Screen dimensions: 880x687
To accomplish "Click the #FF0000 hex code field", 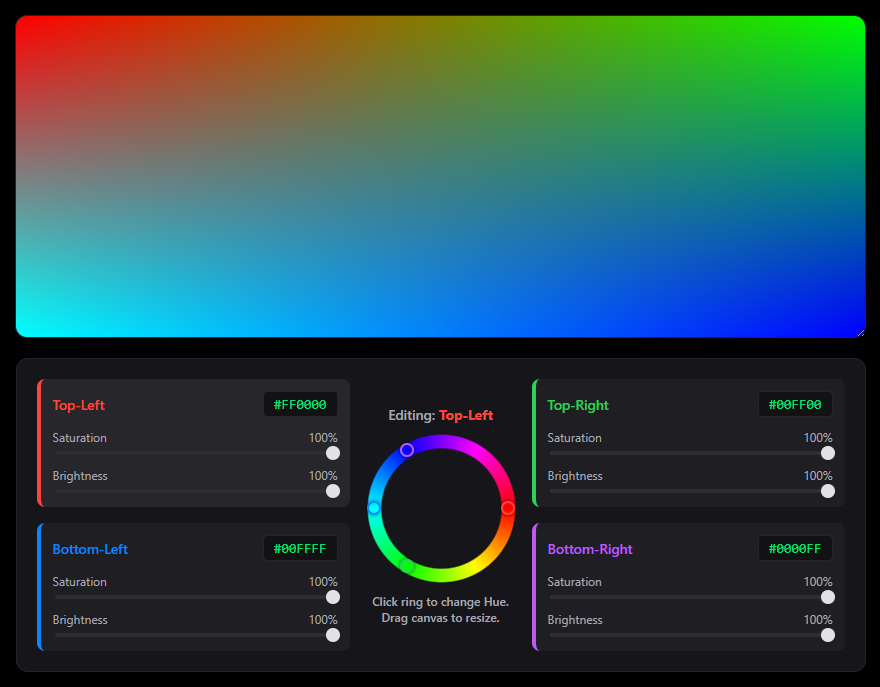I will coord(300,405).
